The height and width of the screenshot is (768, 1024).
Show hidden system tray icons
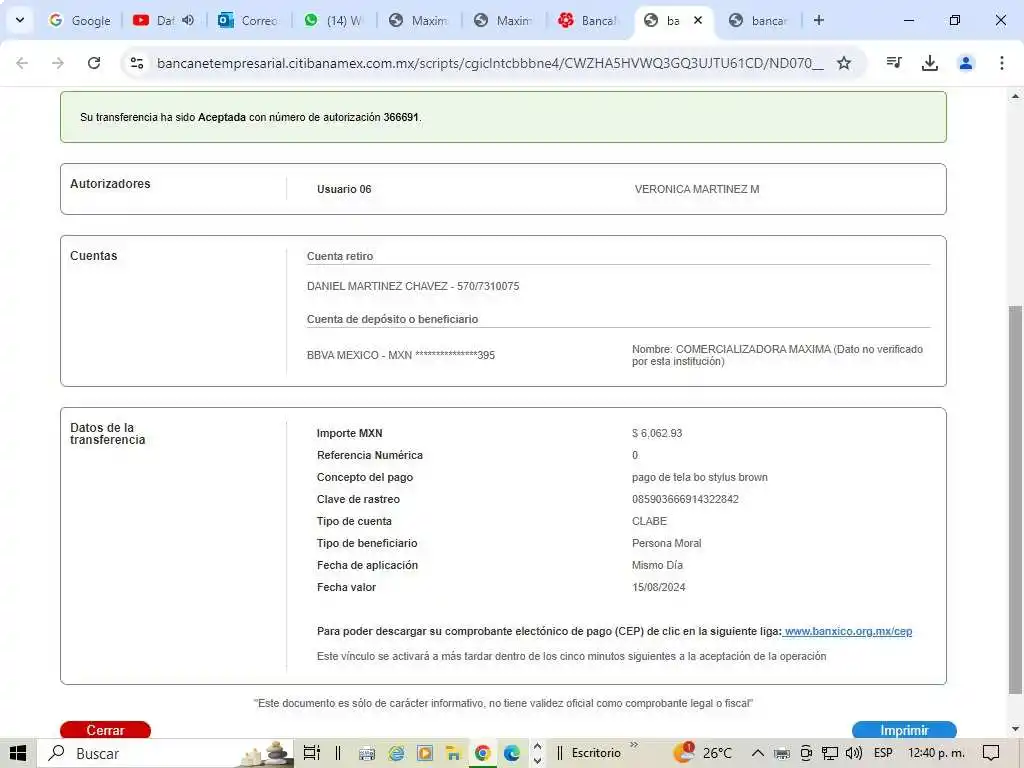[x=757, y=753]
